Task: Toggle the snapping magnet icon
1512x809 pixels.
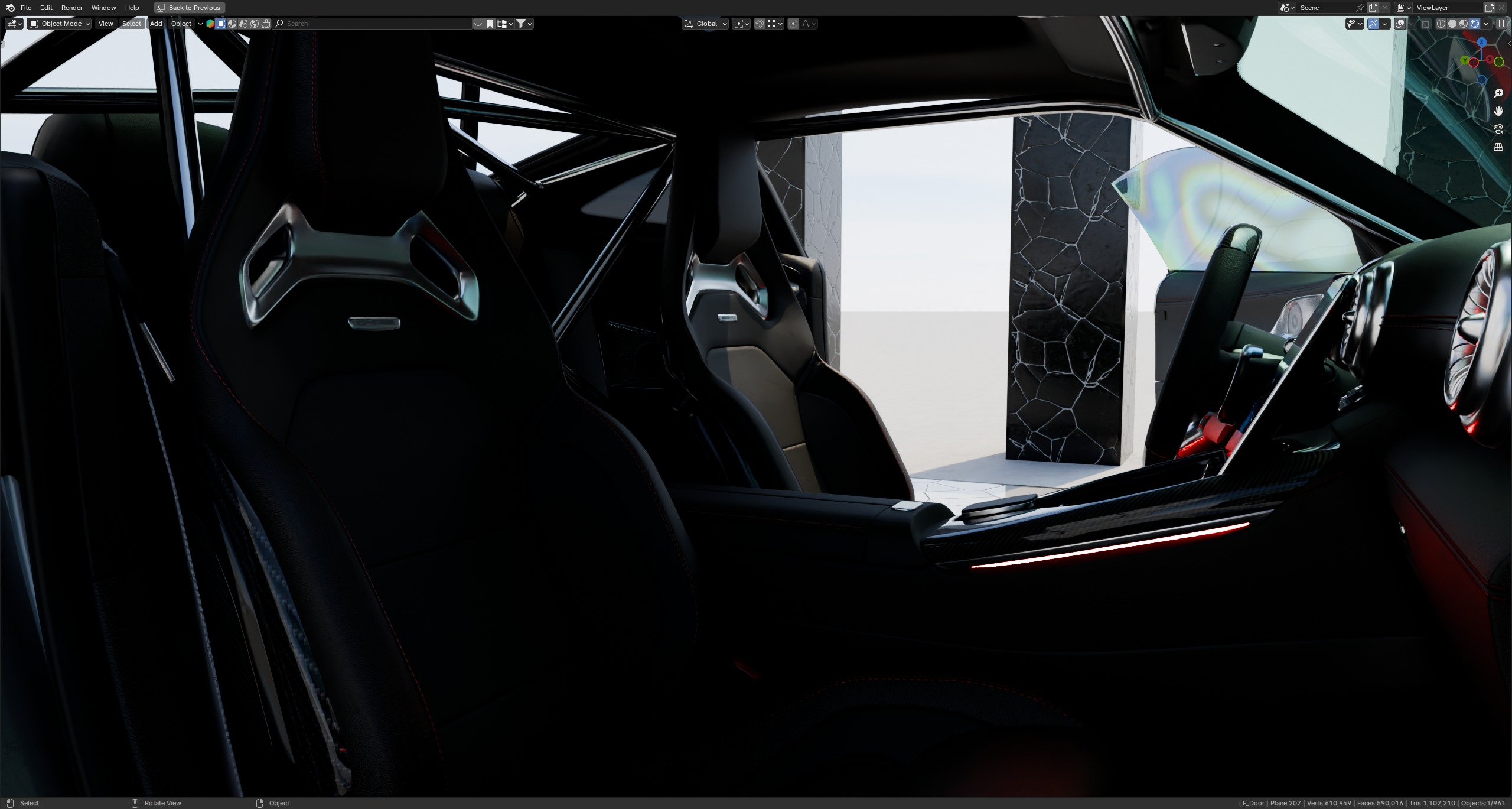Action: [760, 24]
